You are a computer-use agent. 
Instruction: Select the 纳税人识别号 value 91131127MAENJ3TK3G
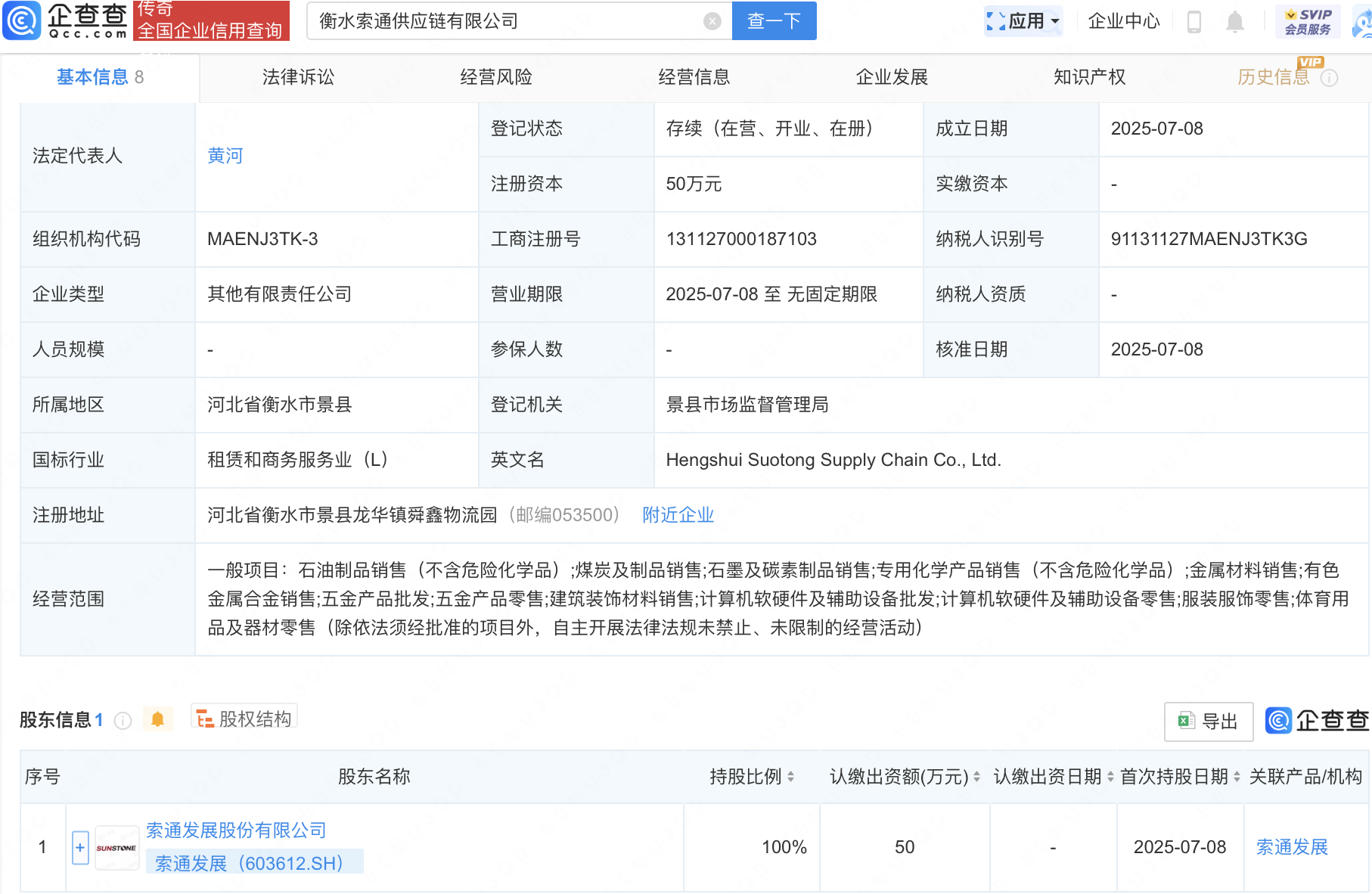point(1209,239)
